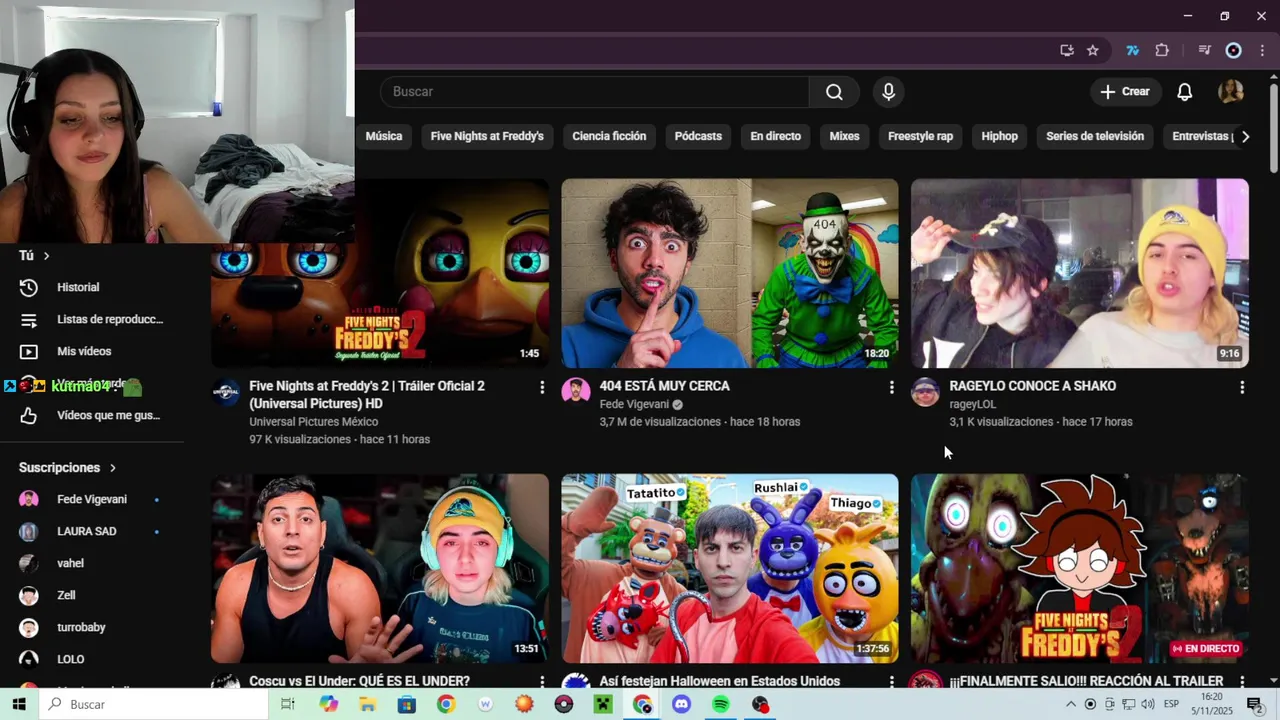Click the ESP language indicator
The width and height of the screenshot is (1280, 720).
[1171, 705]
